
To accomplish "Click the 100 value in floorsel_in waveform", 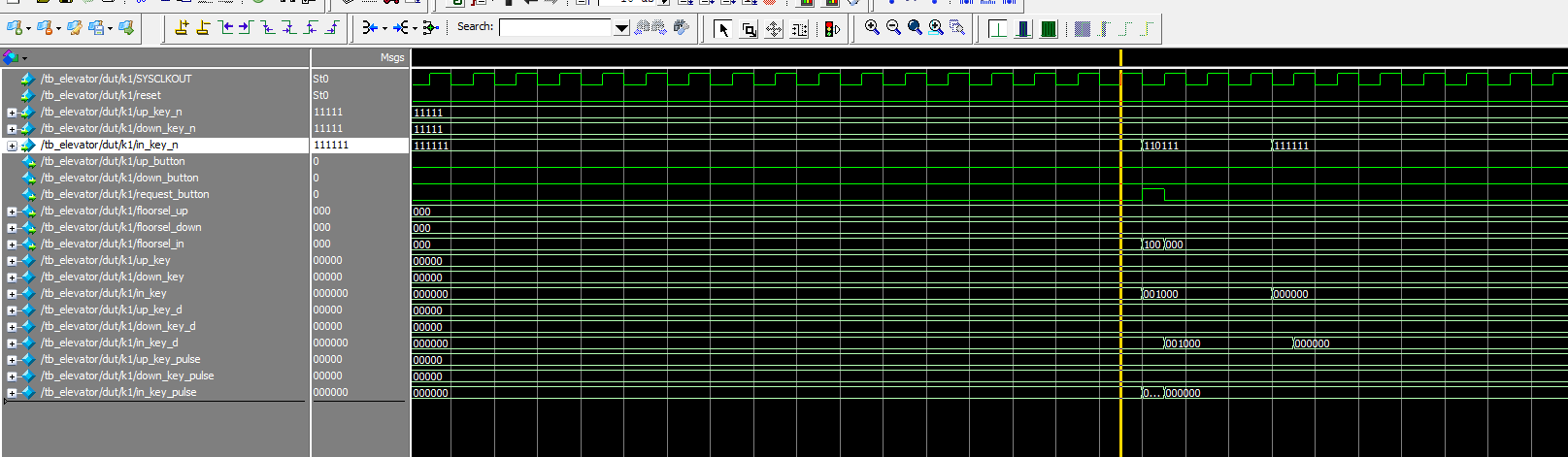I will pyautogui.click(x=1152, y=245).
